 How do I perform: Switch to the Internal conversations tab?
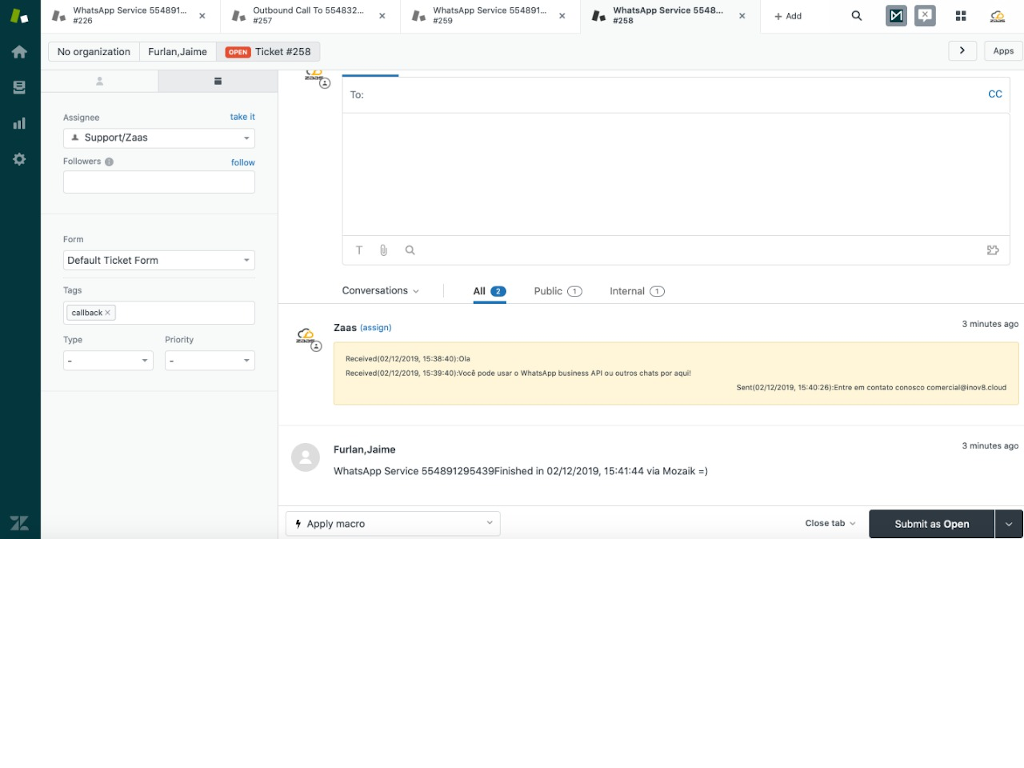(636, 291)
